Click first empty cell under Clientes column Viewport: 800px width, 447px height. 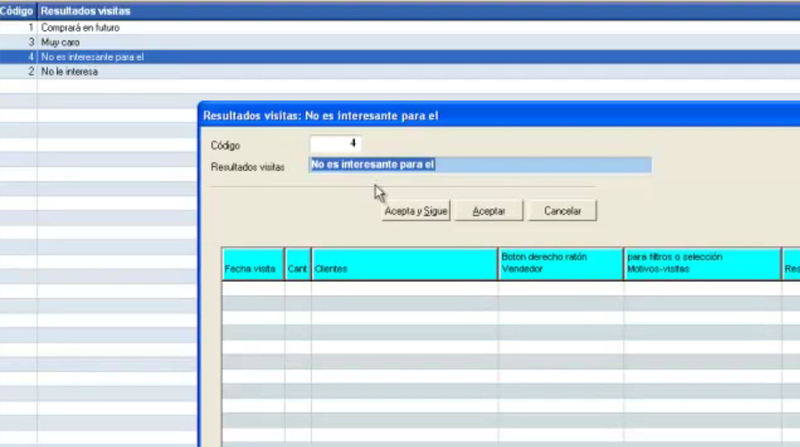[x=404, y=289]
